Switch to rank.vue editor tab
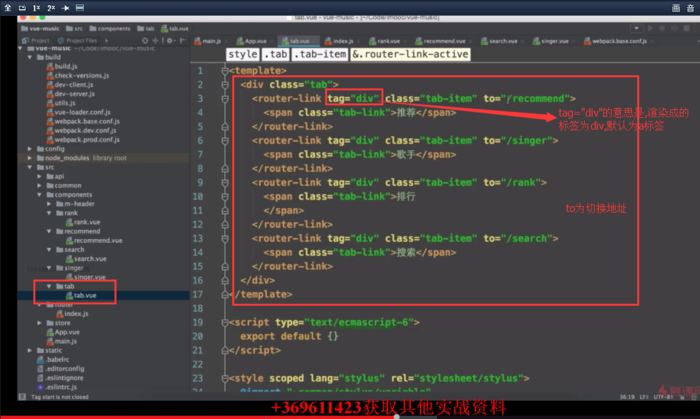 tap(385, 41)
